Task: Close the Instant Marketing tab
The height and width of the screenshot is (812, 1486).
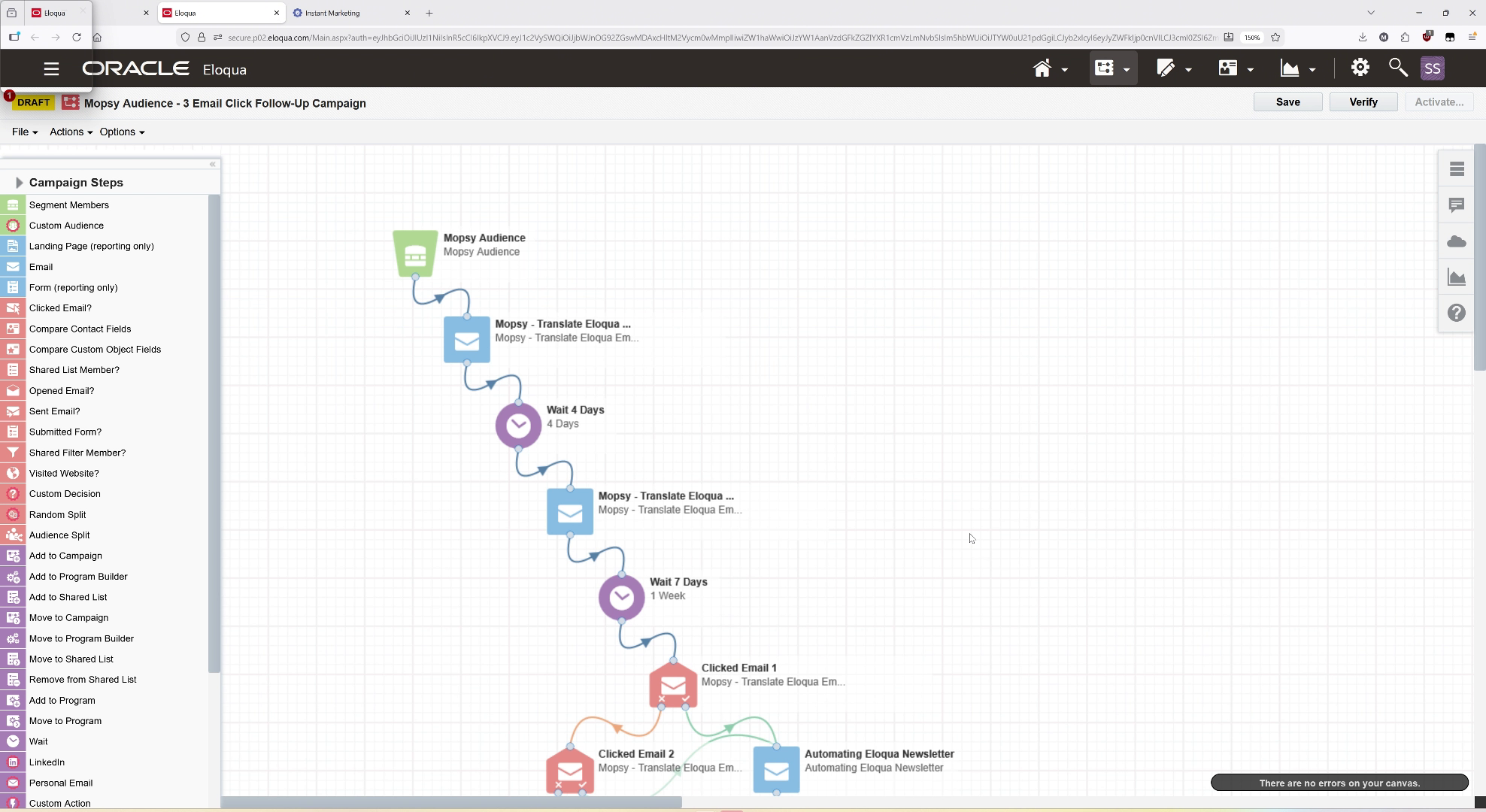Action: pyautogui.click(x=408, y=13)
